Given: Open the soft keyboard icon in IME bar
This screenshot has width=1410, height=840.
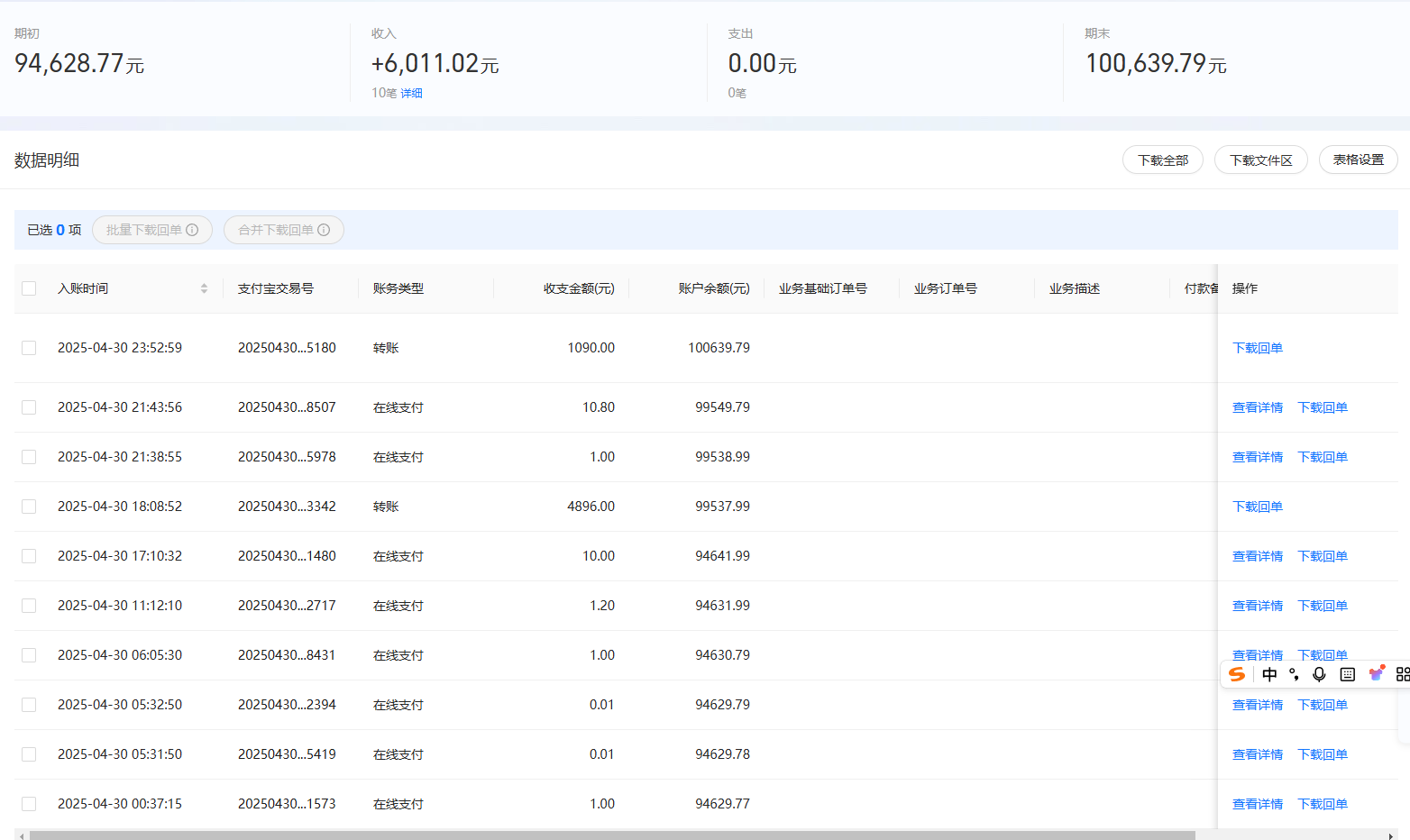Looking at the screenshot, I should pos(1348,674).
